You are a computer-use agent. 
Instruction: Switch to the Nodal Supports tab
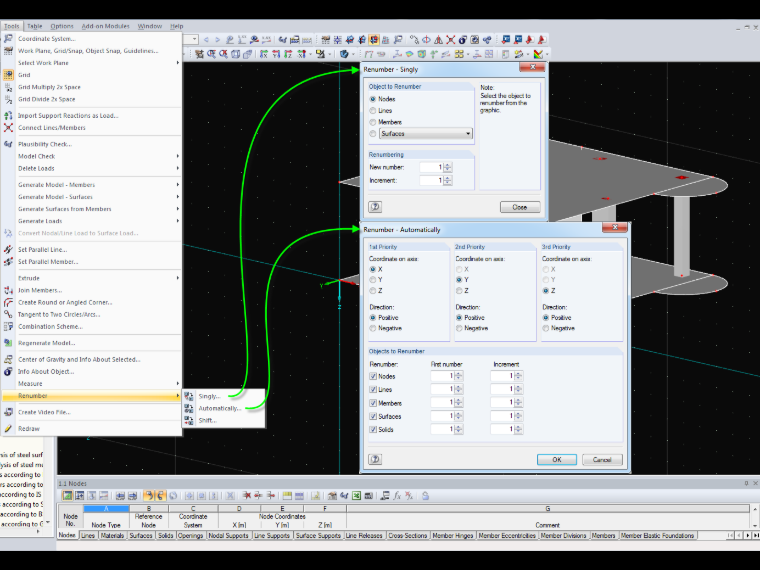(228, 536)
